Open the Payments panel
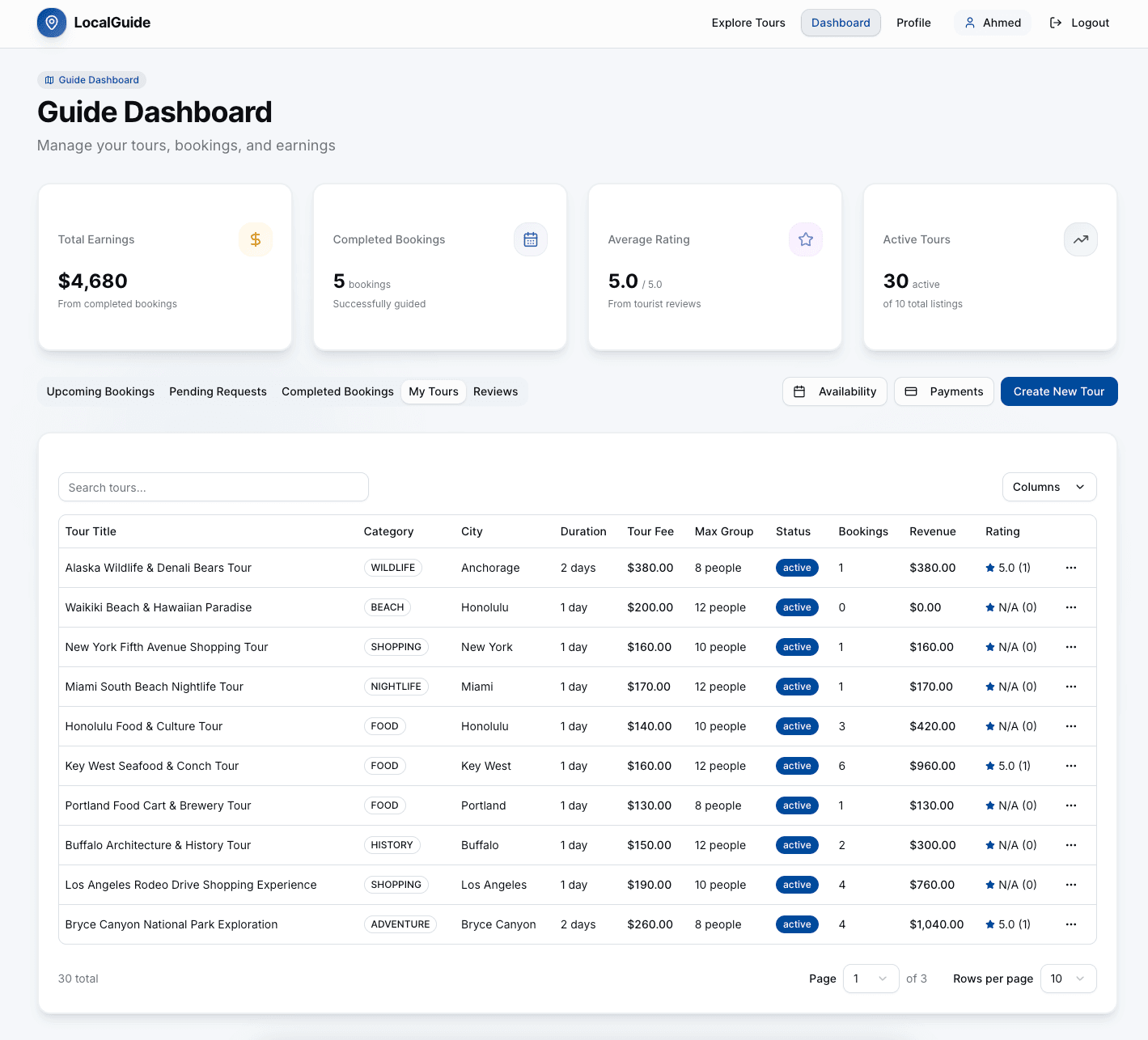Screen dimensions: 1148x1040 pyautogui.click(x=943, y=391)
